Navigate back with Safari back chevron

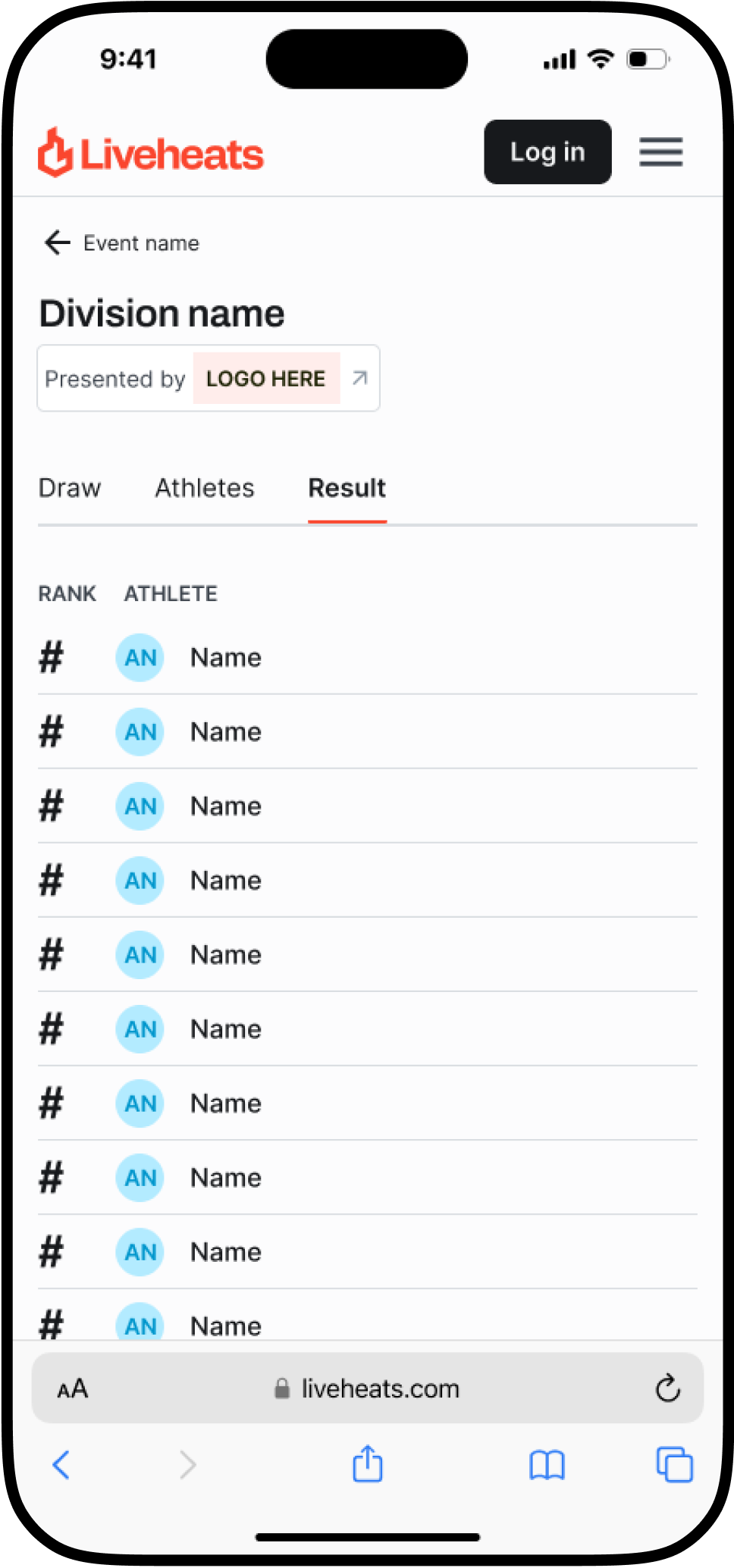61,1465
